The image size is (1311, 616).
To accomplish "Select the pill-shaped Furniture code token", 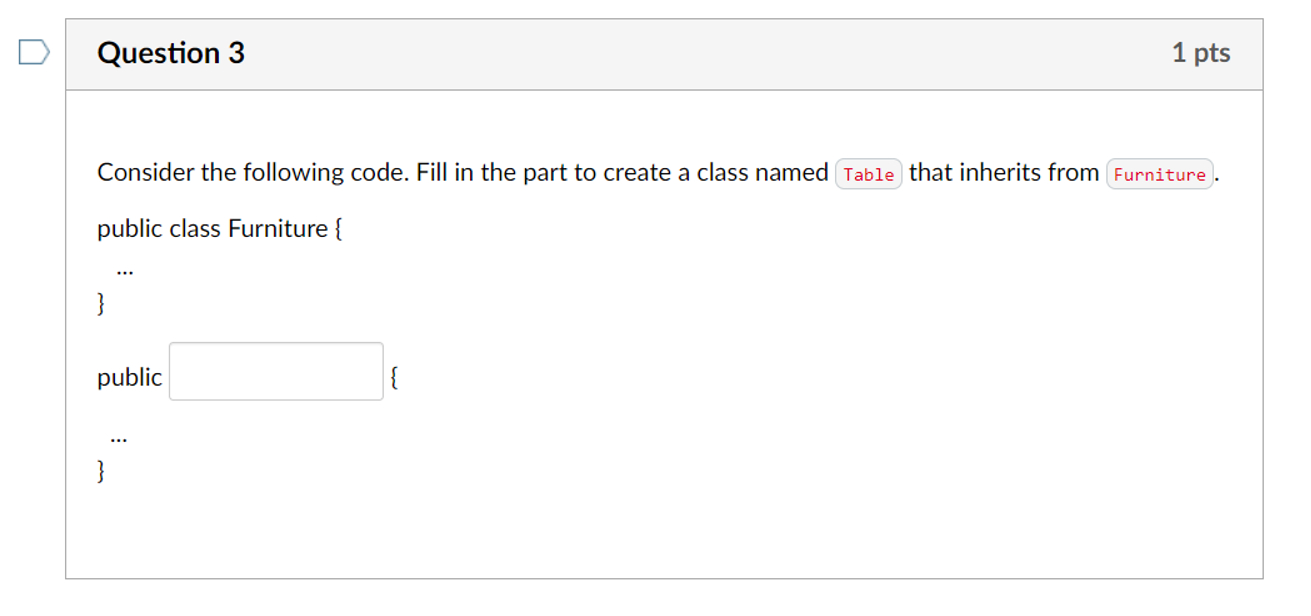I will click(1160, 174).
